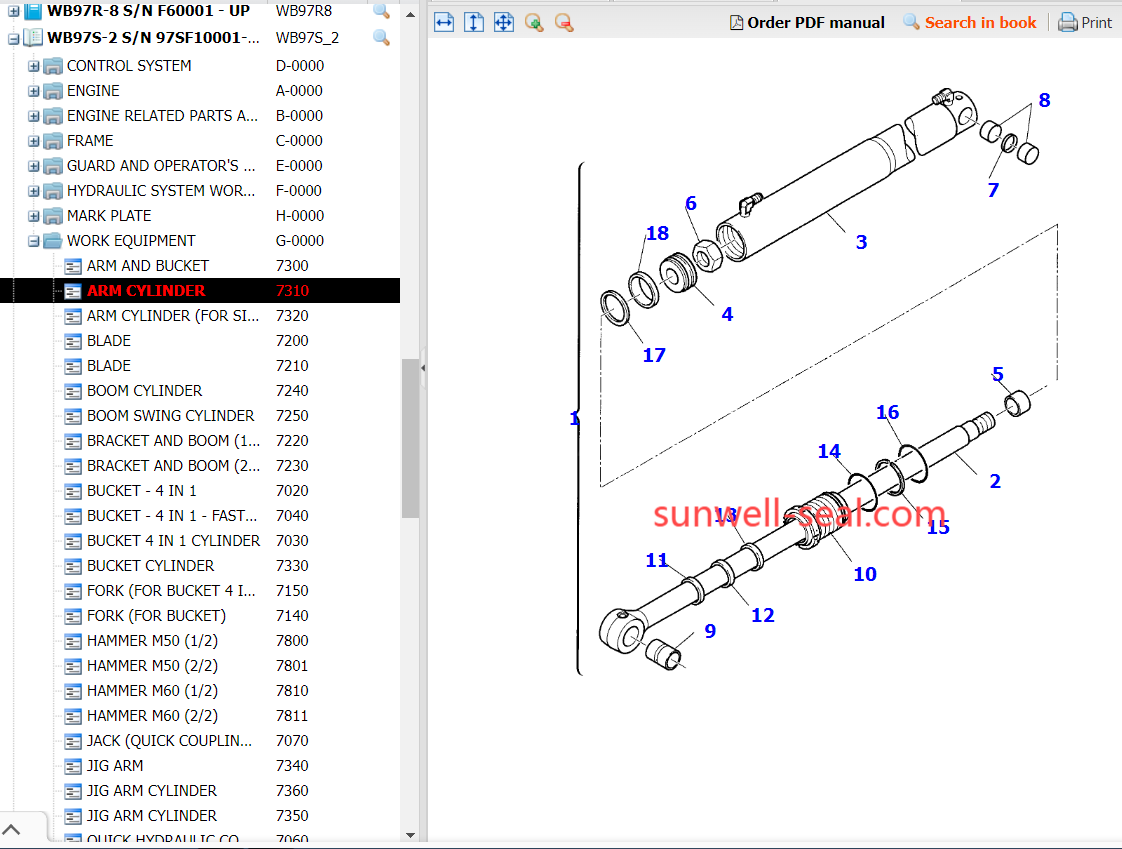Image resolution: width=1122 pixels, height=849 pixels.
Task: Expand the WB97R-8 S/N F60001 book
Action: tap(14, 12)
